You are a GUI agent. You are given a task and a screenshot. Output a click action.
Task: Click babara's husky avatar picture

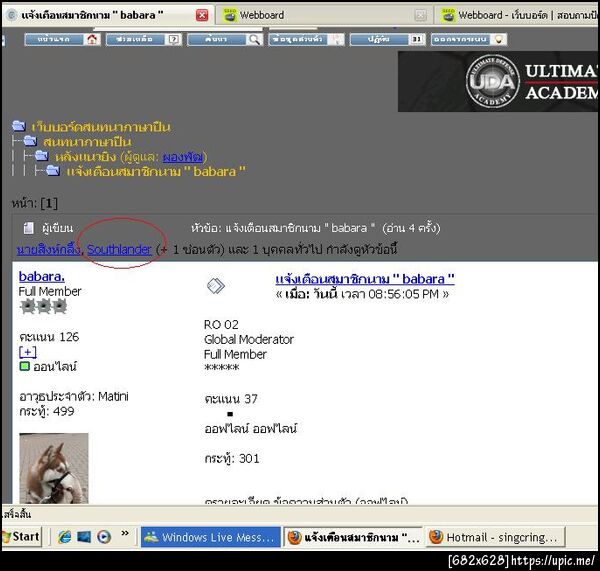coord(54,468)
